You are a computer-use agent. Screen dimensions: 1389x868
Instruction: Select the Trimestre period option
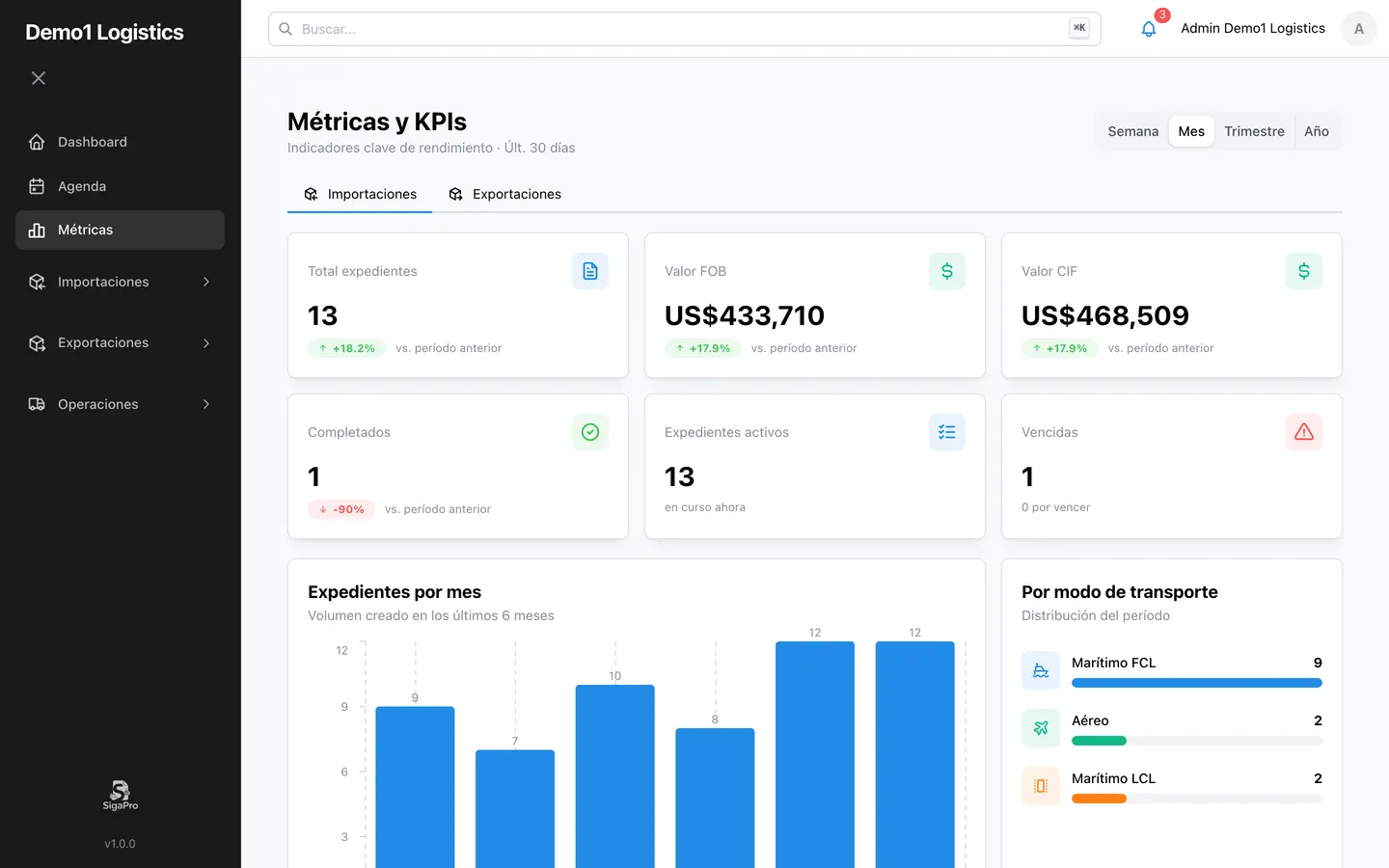coord(1254,131)
